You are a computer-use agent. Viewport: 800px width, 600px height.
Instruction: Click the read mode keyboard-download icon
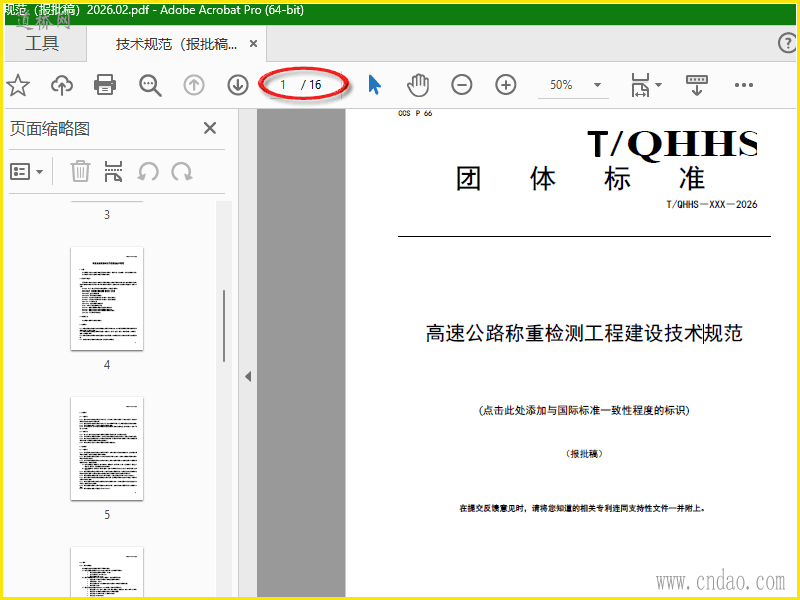coord(696,85)
